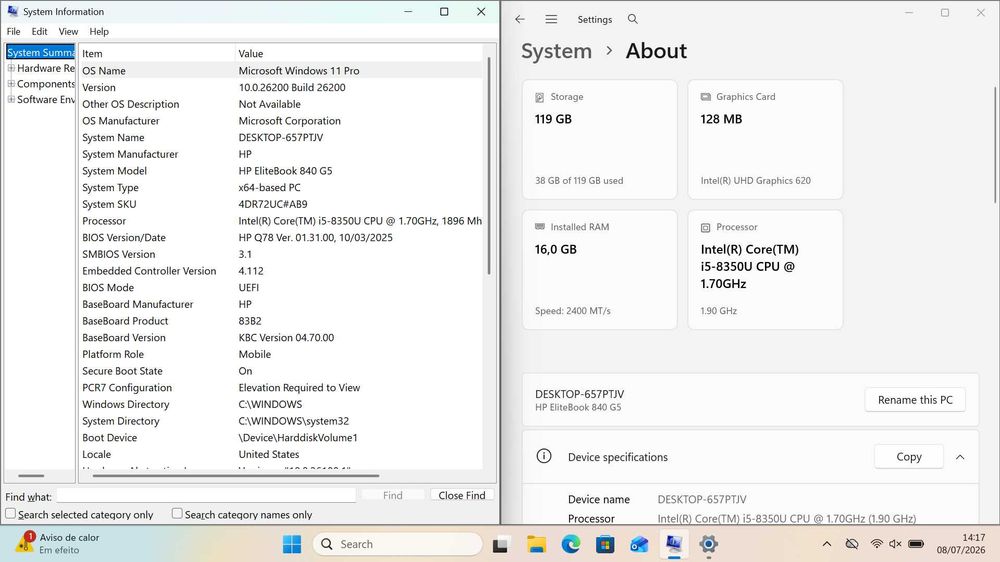Click the Settings search magnifier icon
This screenshot has height=562, width=1000.
coord(633,19)
